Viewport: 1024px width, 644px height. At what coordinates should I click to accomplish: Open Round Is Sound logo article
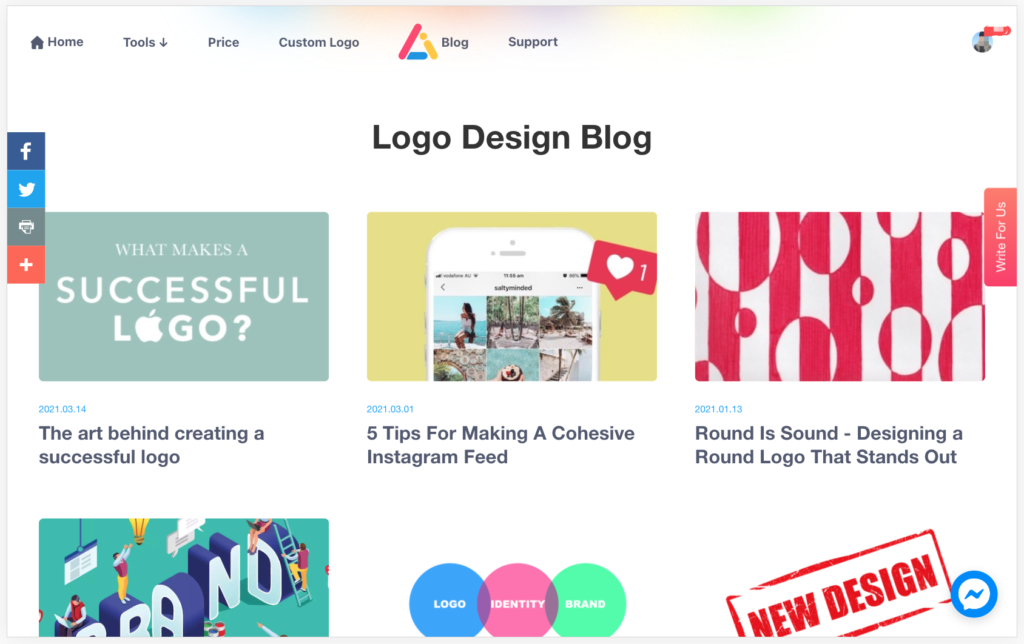829,445
